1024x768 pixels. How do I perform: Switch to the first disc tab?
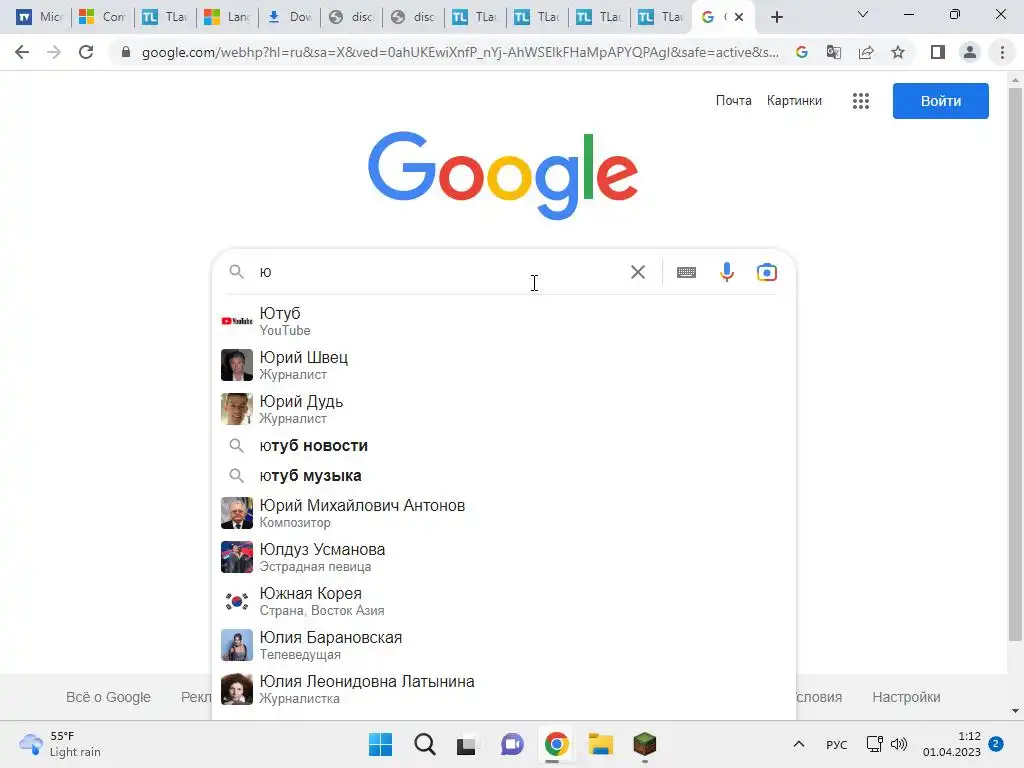(x=351, y=17)
